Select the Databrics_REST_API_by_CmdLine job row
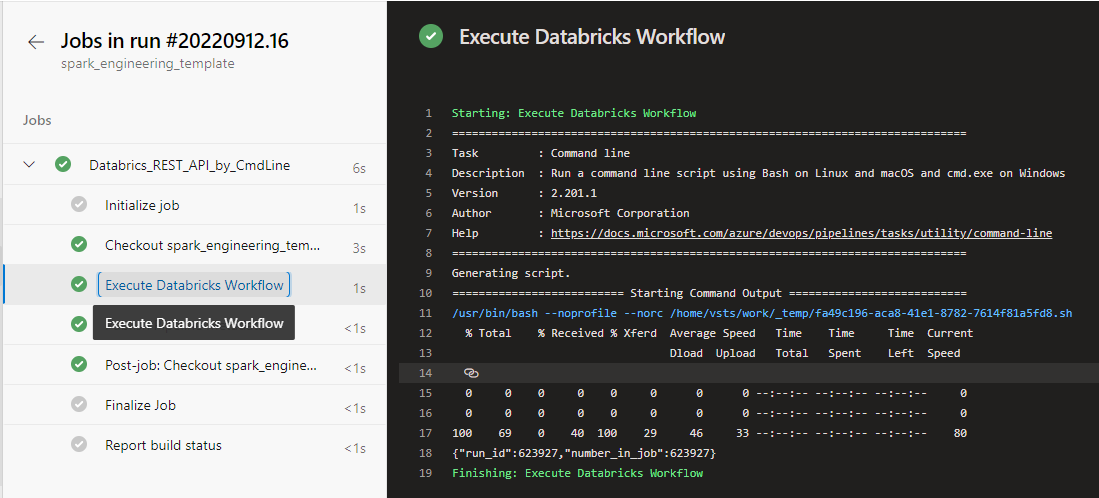 click(x=194, y=165)
